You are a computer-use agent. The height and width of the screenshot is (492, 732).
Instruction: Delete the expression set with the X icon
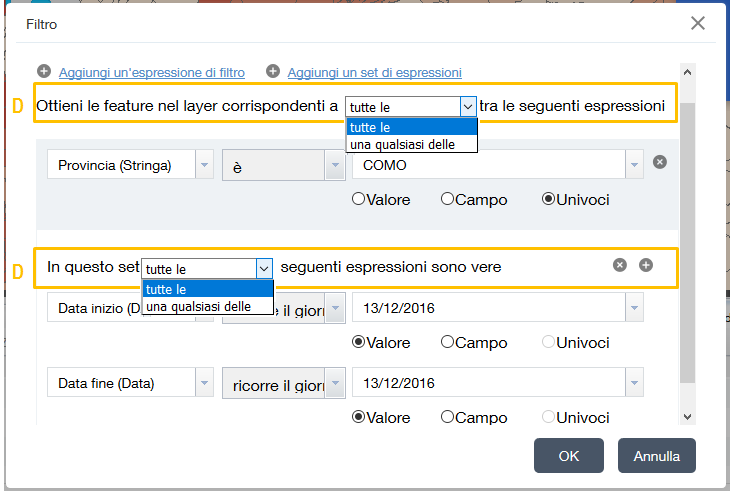(x=620, y=265)
